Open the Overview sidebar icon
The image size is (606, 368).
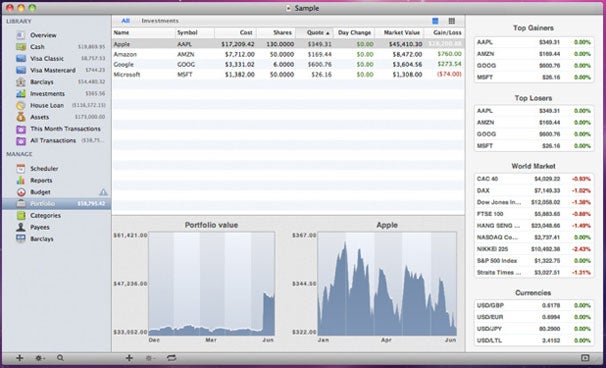click(x=21, y=35)
